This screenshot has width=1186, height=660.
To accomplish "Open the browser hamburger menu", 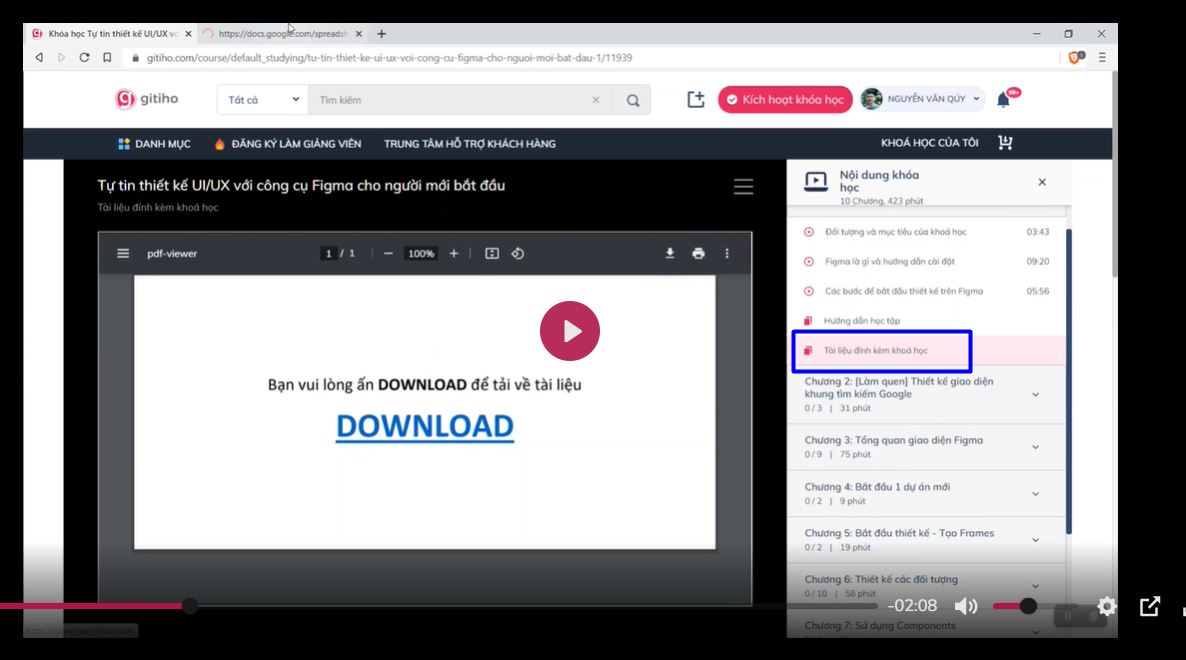I will (1102, 57).
